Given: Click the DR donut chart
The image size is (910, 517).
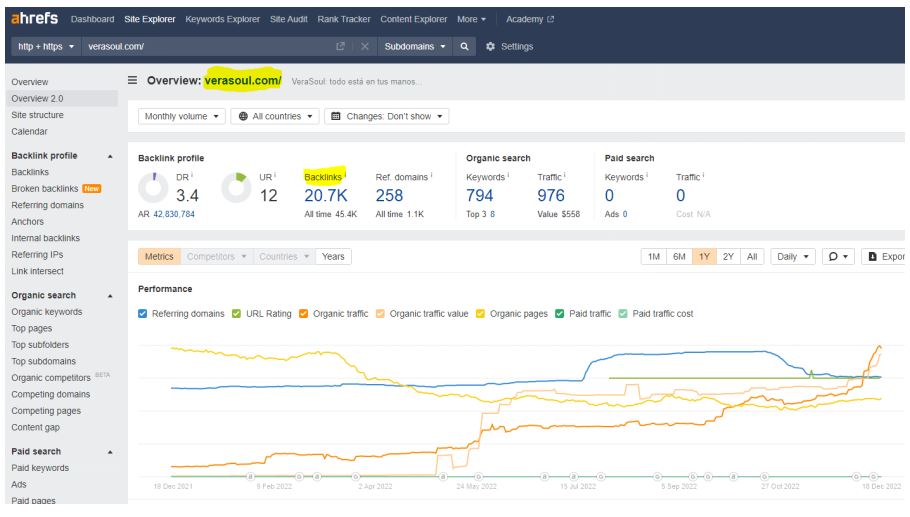Looking at the screenshot, I should point(153,187).
